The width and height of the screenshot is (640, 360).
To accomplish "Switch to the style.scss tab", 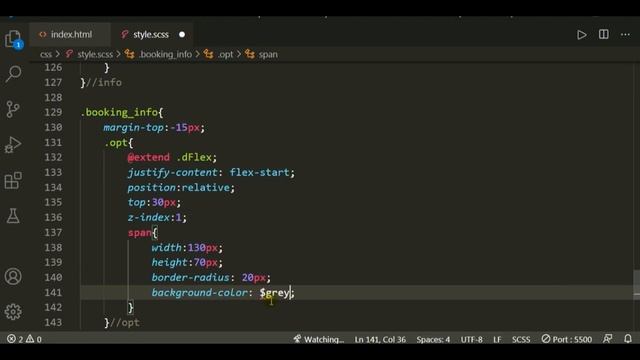I will click(x=151, y=35).
